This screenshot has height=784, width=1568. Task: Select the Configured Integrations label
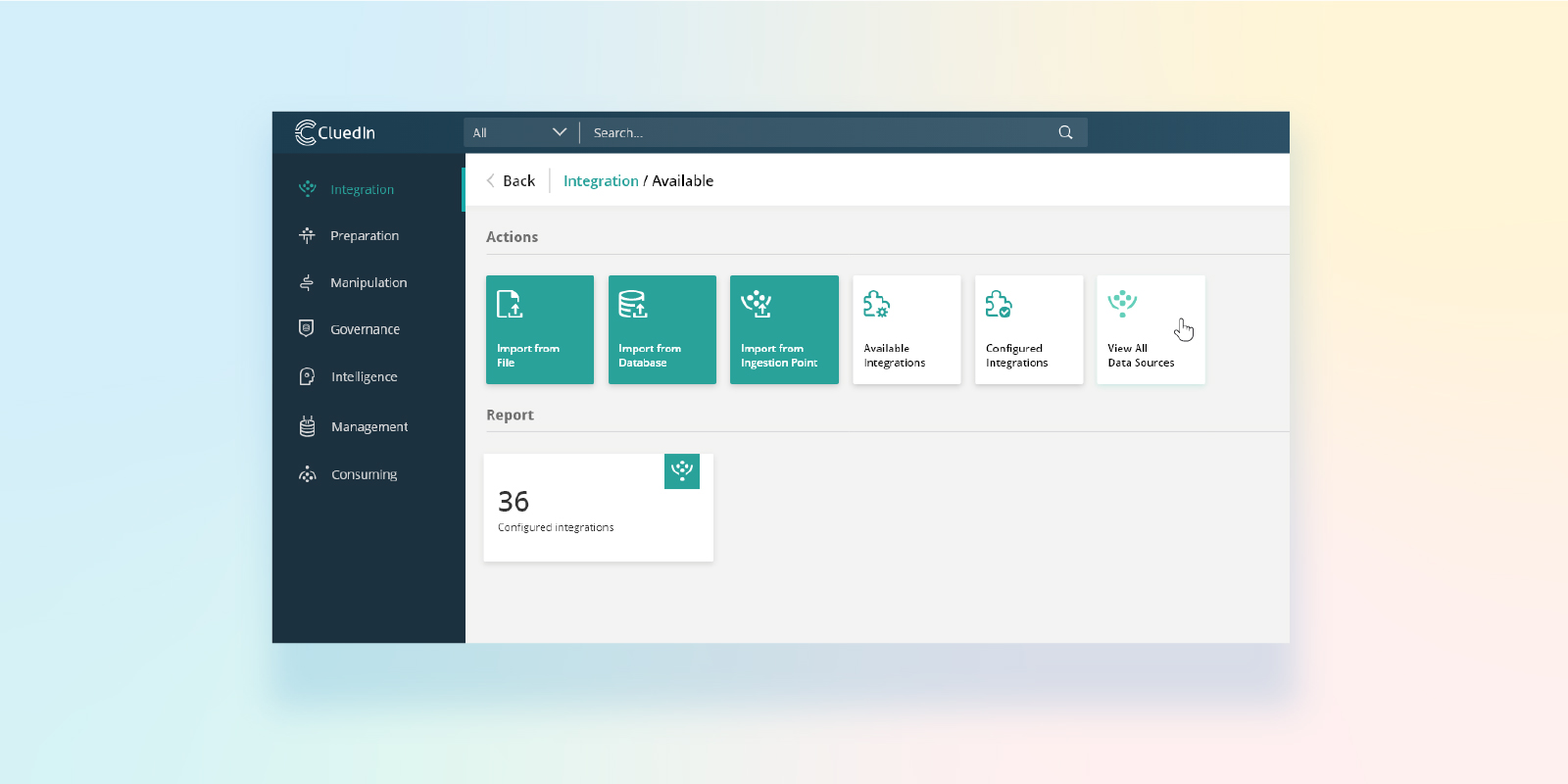(x=1016, y=356)
